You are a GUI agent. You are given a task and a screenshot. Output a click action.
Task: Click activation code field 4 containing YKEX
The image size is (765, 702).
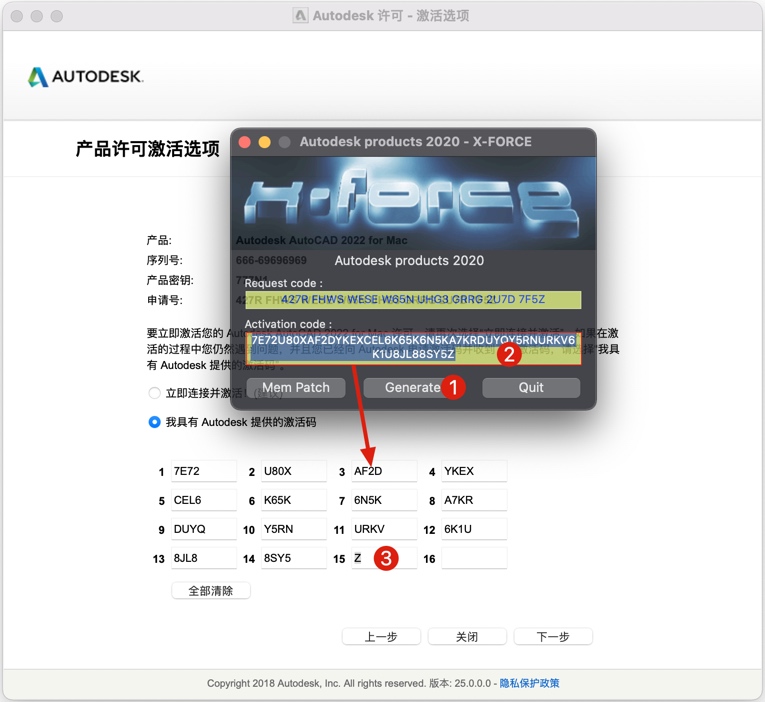474,471
